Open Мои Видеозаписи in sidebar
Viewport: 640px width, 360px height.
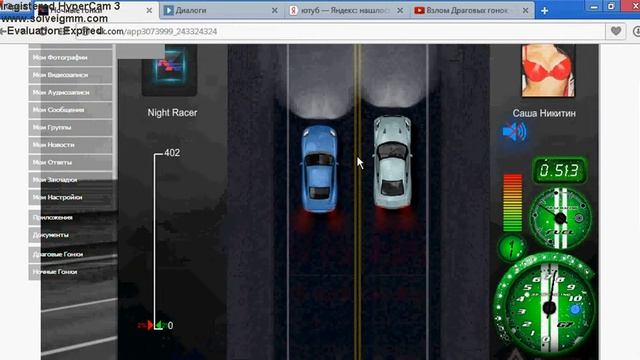point(71,75)
